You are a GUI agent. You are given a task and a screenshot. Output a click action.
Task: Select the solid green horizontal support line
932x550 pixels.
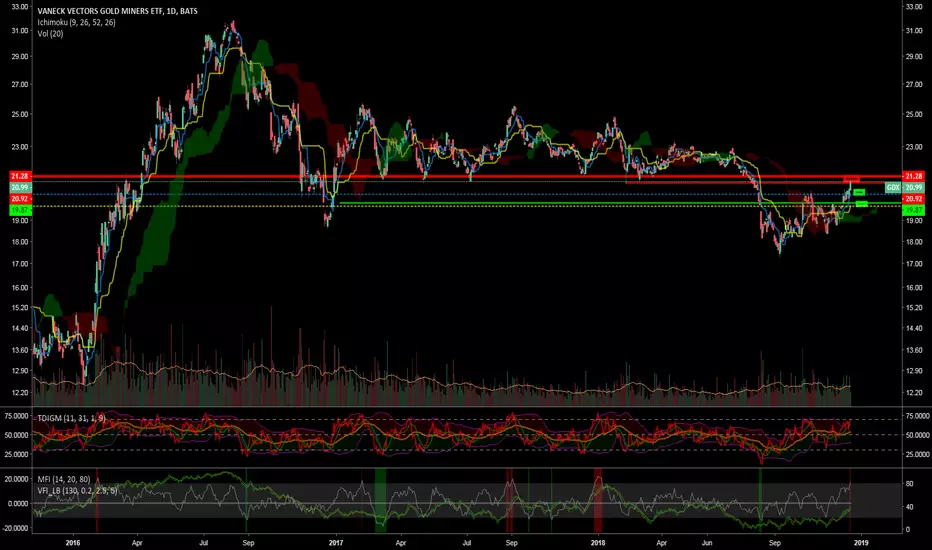tap(621, 203)
